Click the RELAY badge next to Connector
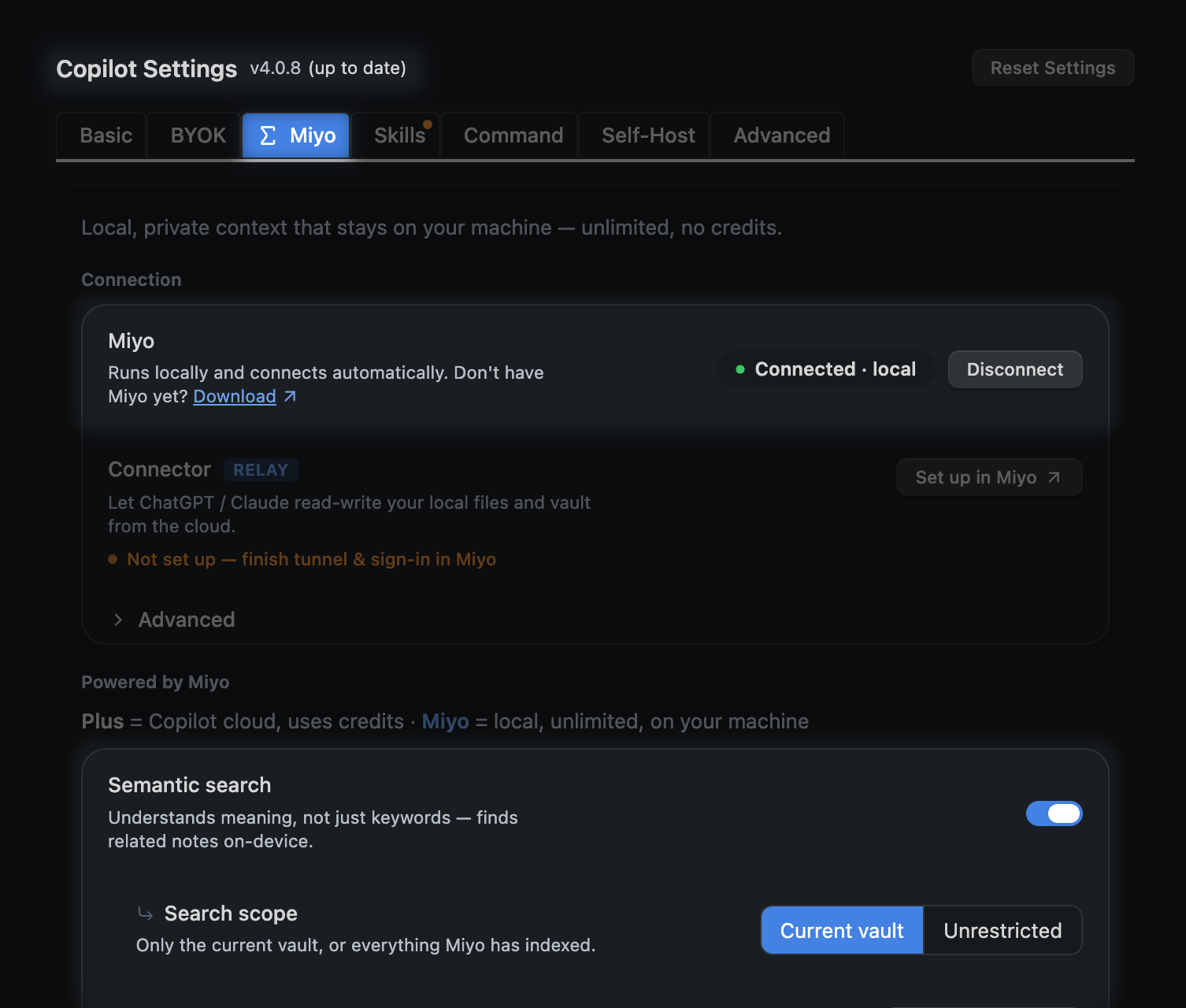Viewport: 1186px width, 1008px height. [261, 470]
